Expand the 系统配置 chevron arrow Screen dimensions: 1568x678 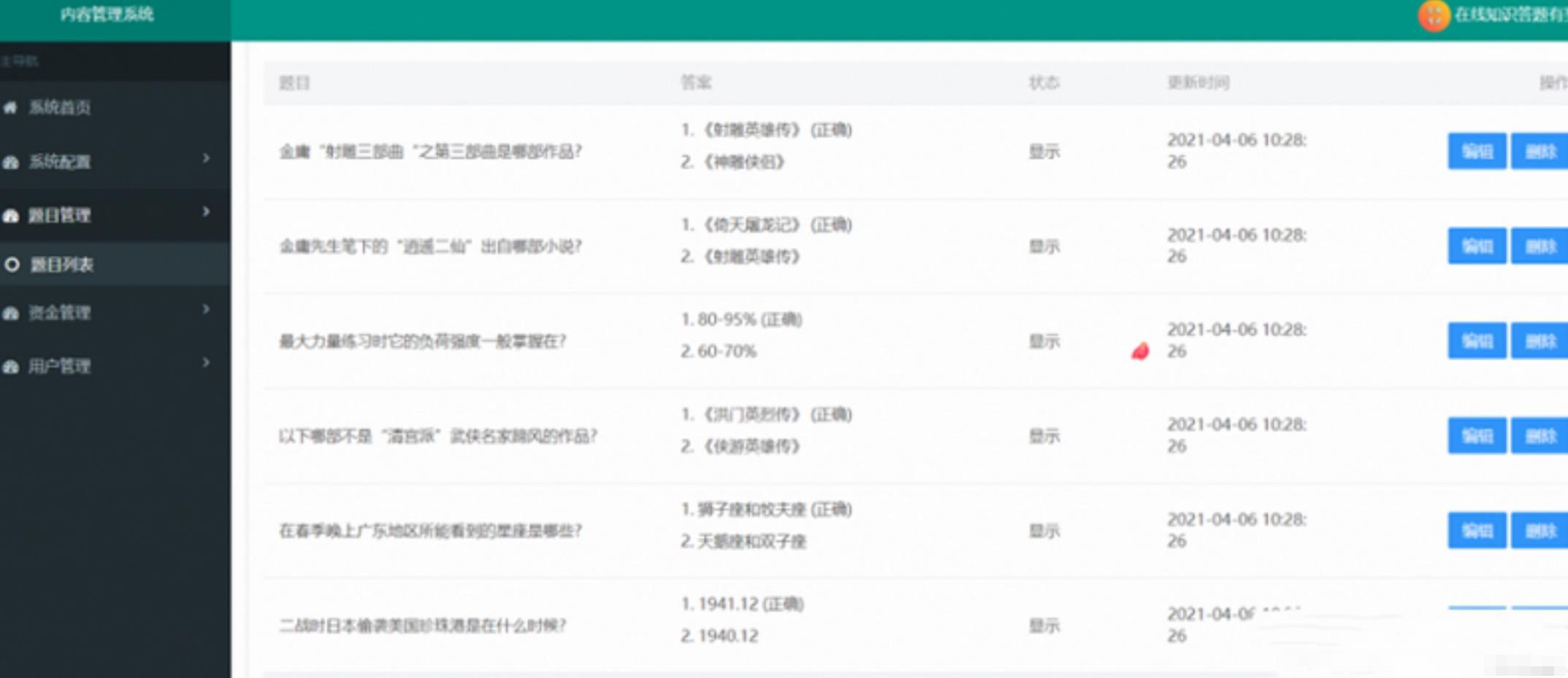click(206, 158)
